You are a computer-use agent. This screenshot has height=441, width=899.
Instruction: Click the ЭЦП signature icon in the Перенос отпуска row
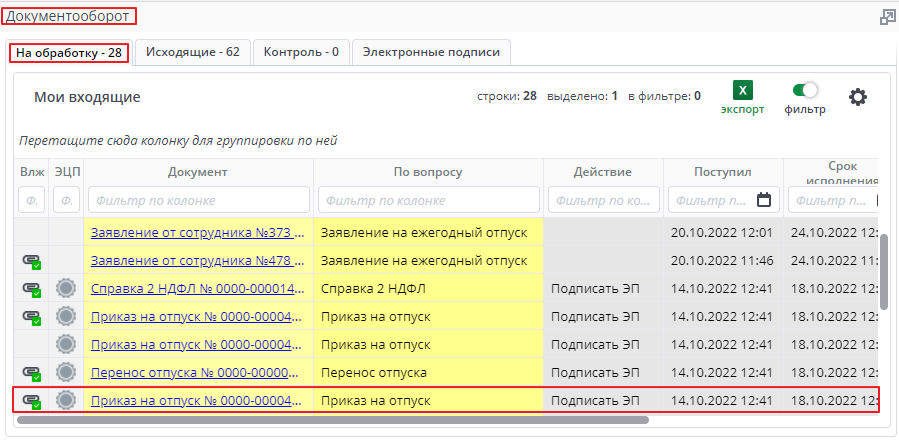[x=67, y=372]
